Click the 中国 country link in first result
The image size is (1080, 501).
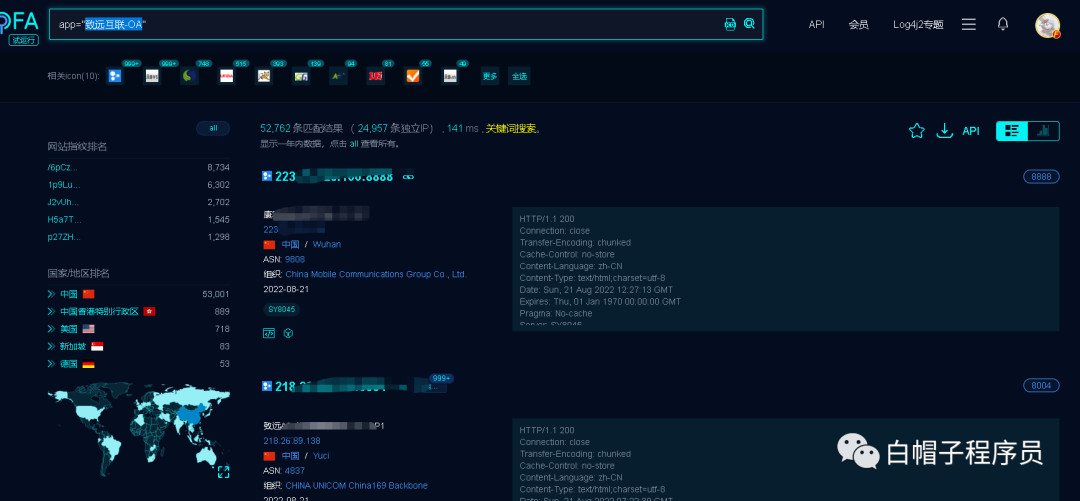[291, 245]
